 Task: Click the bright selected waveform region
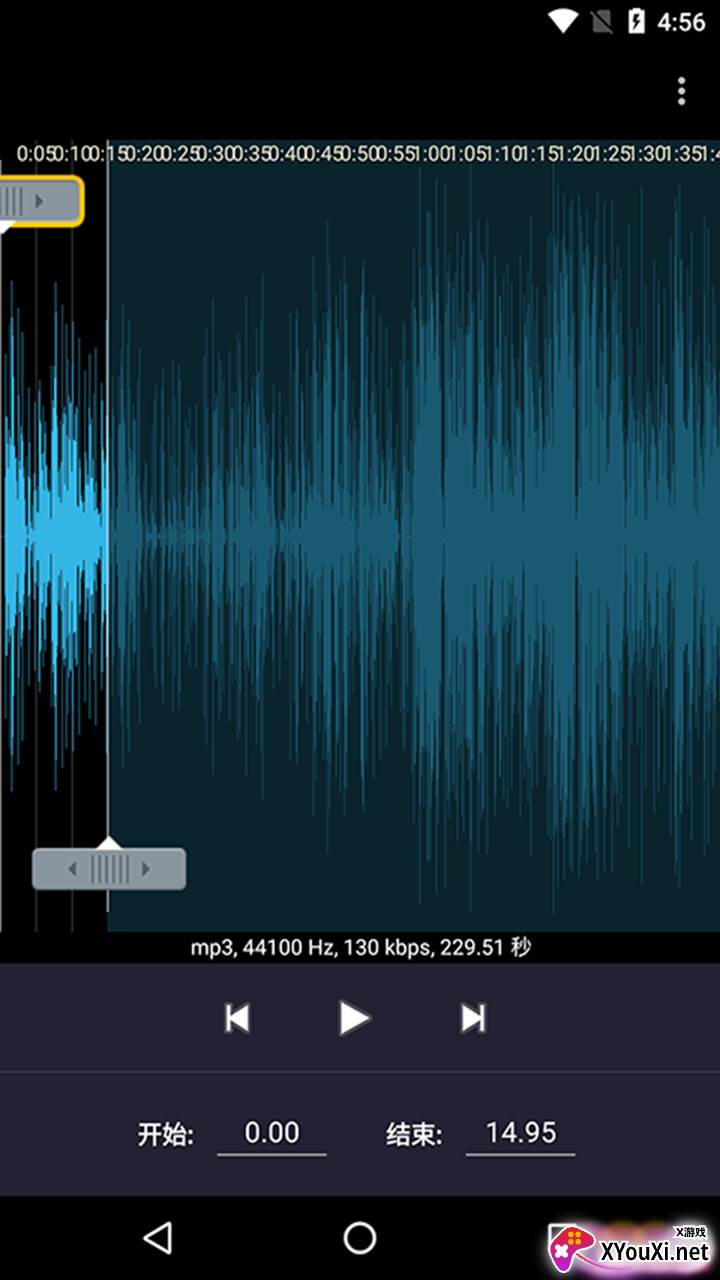point(55,530)
